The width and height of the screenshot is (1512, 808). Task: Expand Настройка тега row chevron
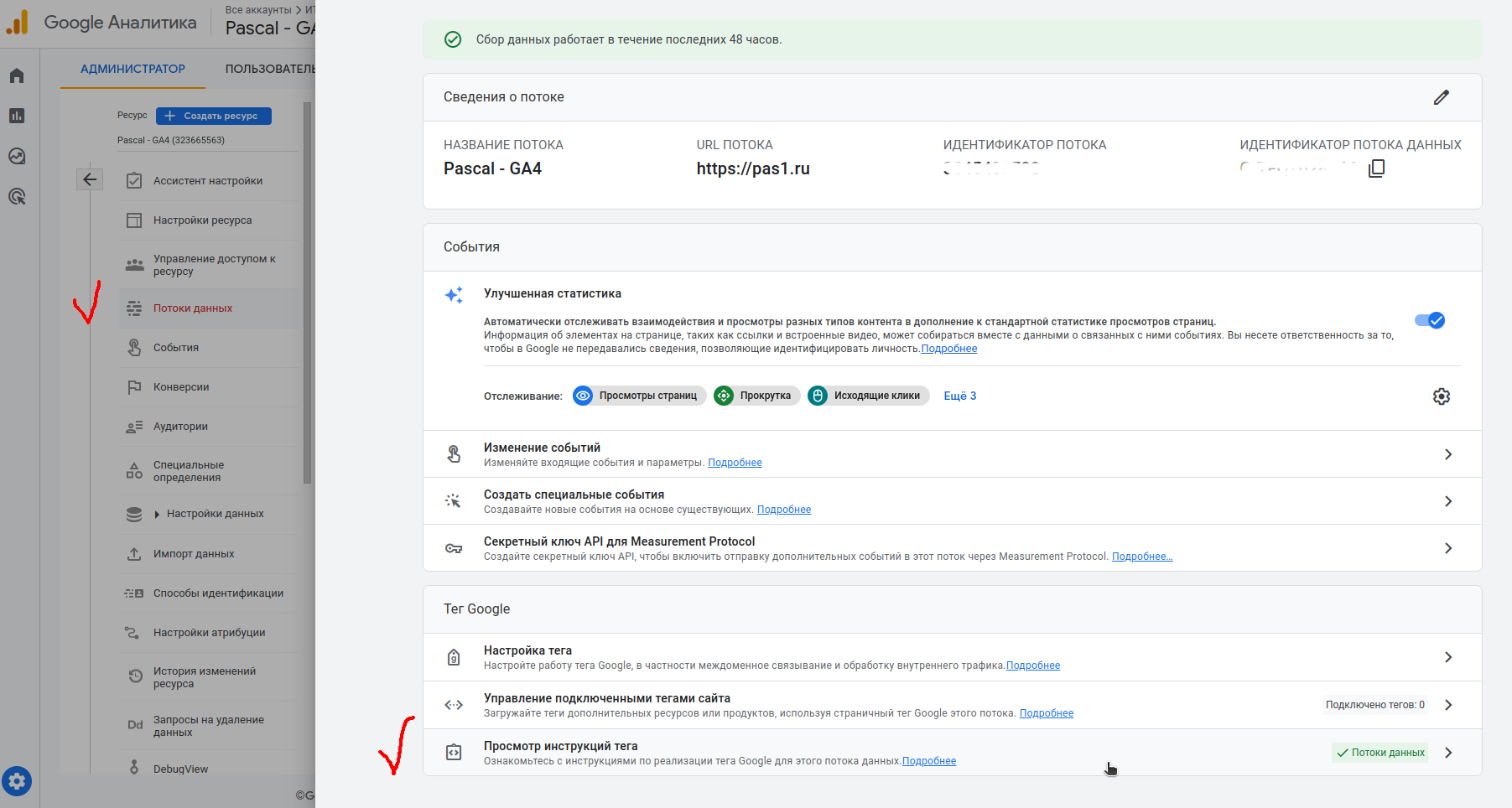[x=1447, y=657]
